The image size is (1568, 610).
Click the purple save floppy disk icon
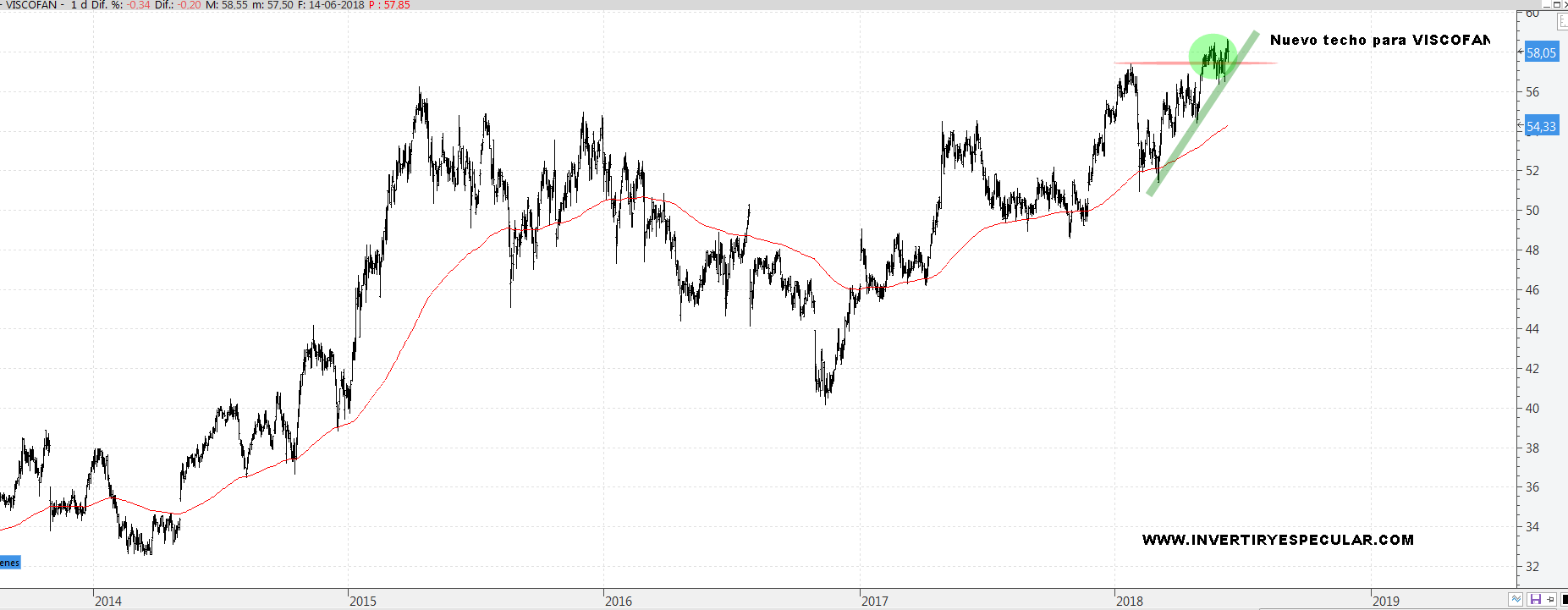point(1535,599)
